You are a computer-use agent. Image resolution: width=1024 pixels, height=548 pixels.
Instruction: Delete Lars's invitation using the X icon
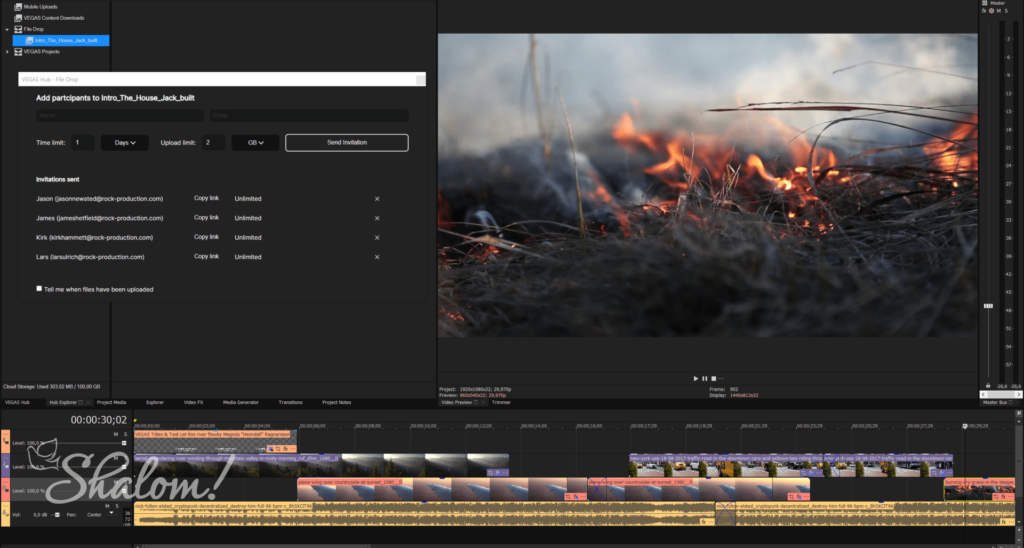point(377,257)
